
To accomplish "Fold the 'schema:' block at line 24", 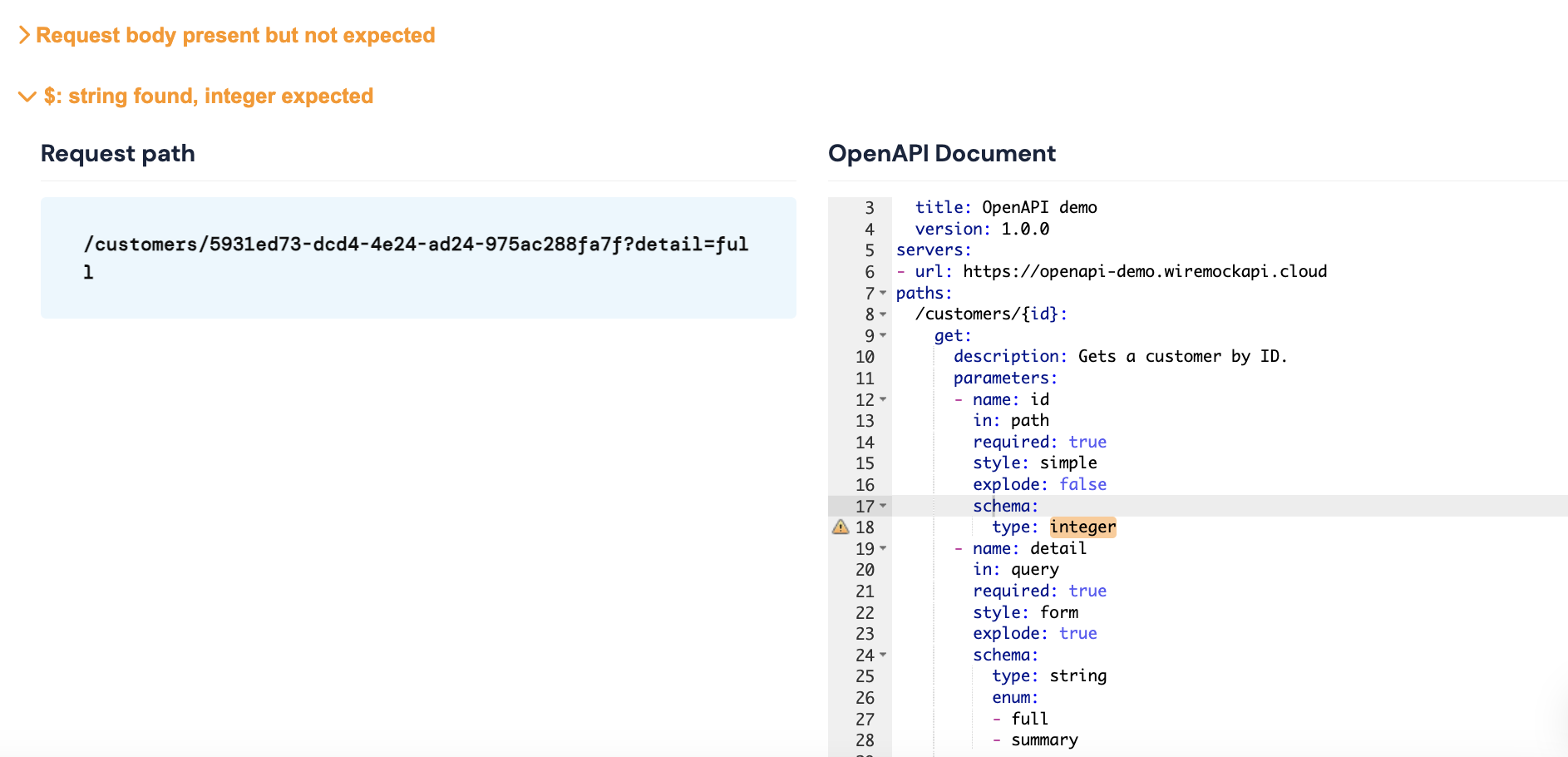I will click(883, 655).
